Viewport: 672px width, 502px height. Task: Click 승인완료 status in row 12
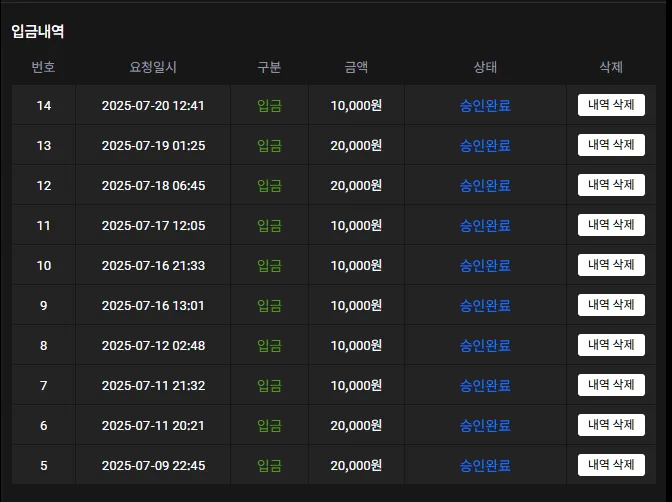coord(485,186)
